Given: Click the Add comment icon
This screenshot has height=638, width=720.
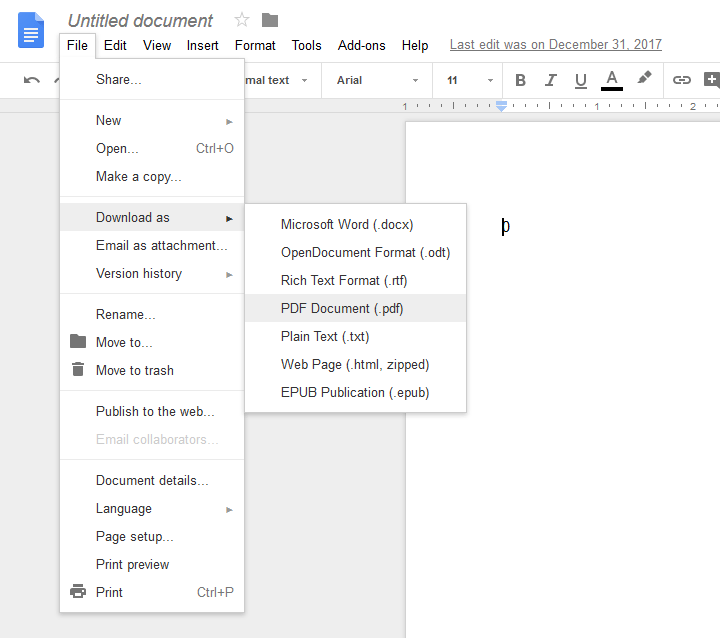Looking at the screenshot, I should tap(711, 80).
